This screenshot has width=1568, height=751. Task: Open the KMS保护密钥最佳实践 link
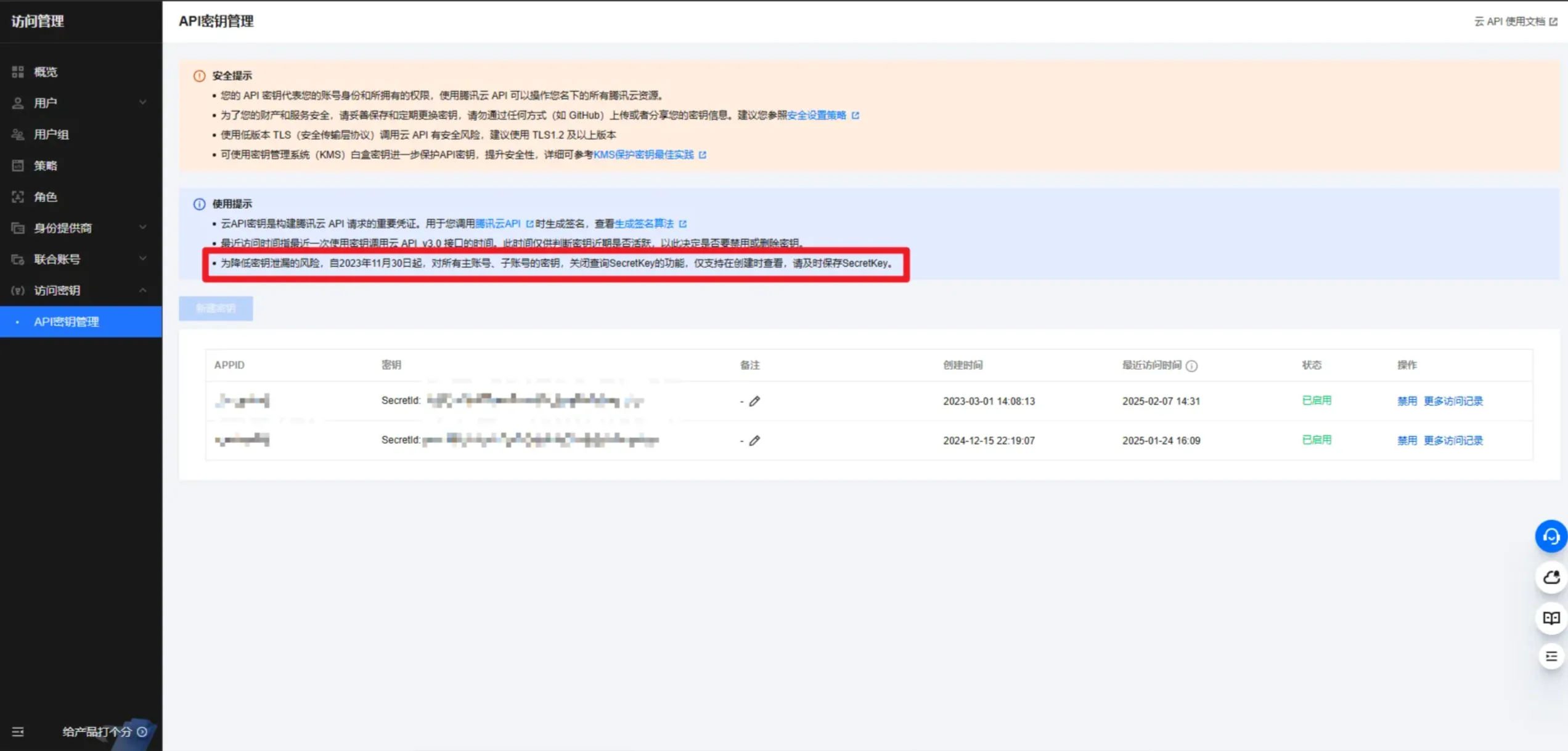[x=643, y=155]
